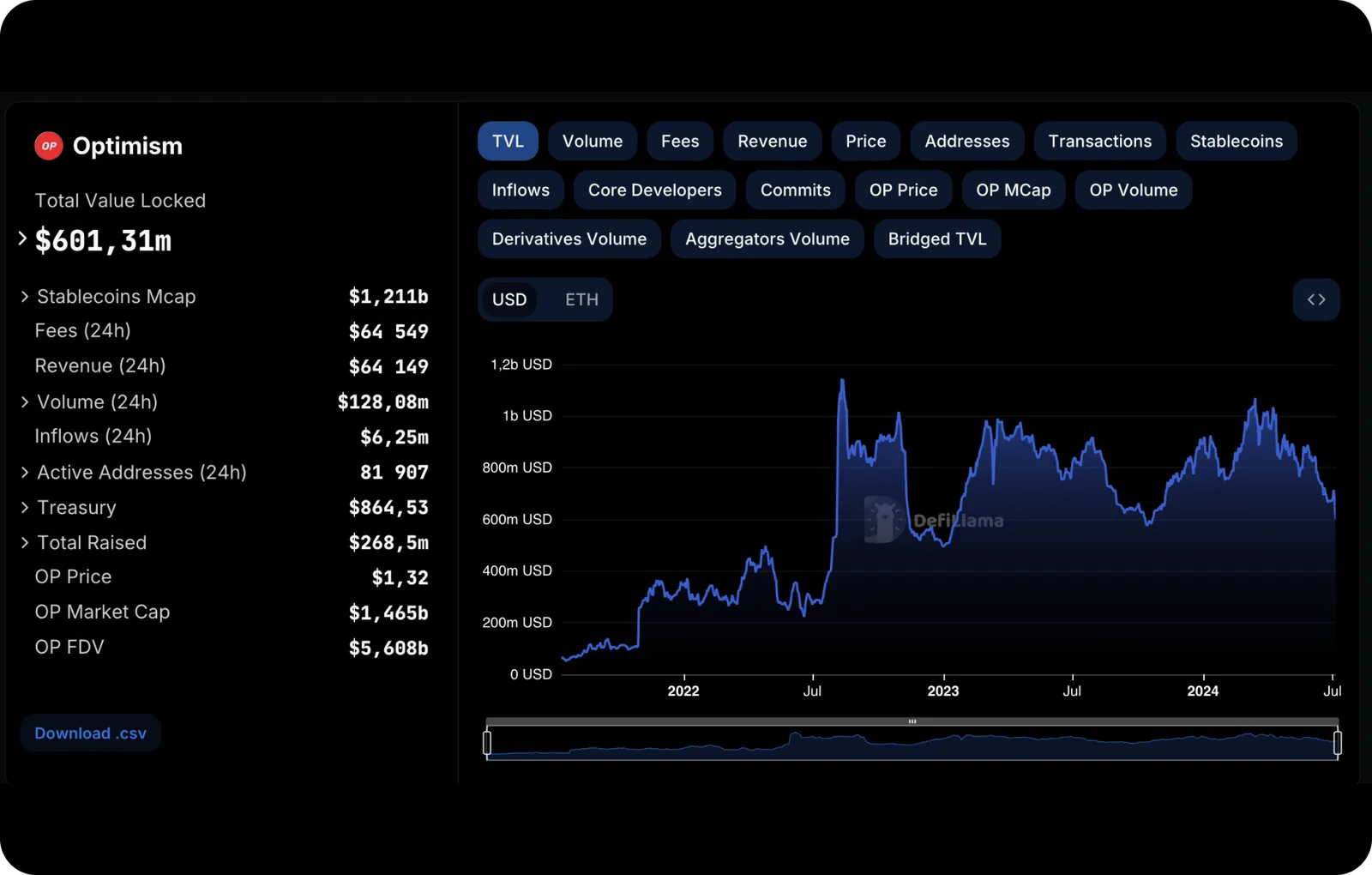Enable the Price chart metric

[866, 141]
